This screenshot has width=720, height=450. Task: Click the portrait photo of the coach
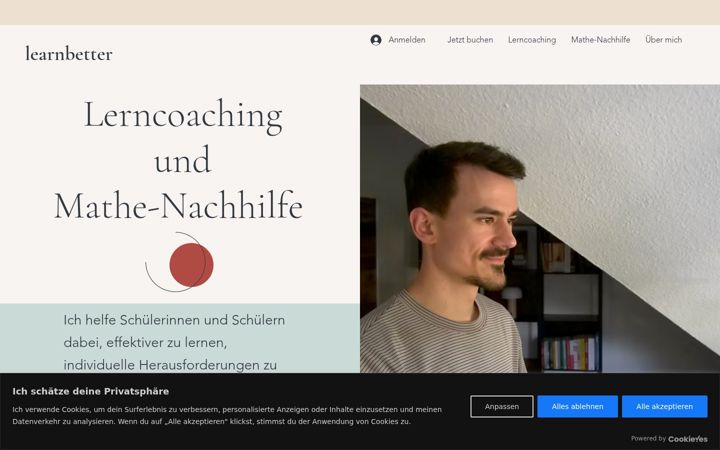pyautogui.click(x=540, y=228)
